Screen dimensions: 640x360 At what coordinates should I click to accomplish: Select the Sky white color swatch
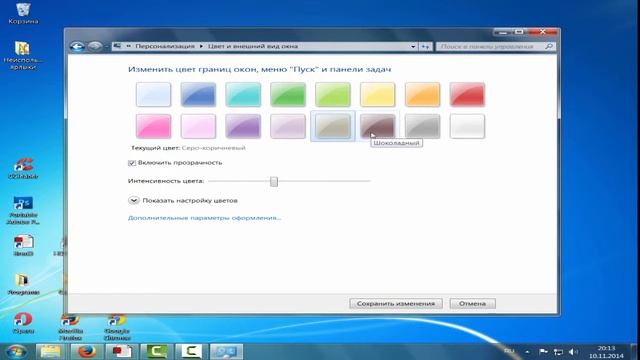coord(153,94)
